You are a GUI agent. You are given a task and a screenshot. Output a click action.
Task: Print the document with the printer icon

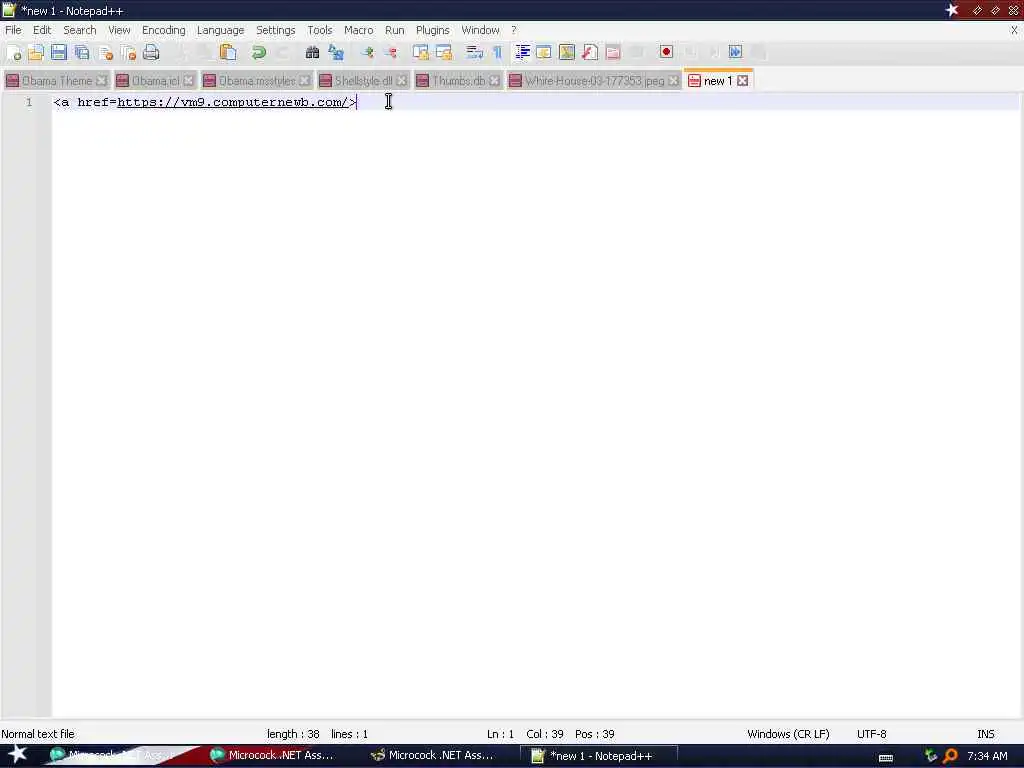tap(151, 52)
